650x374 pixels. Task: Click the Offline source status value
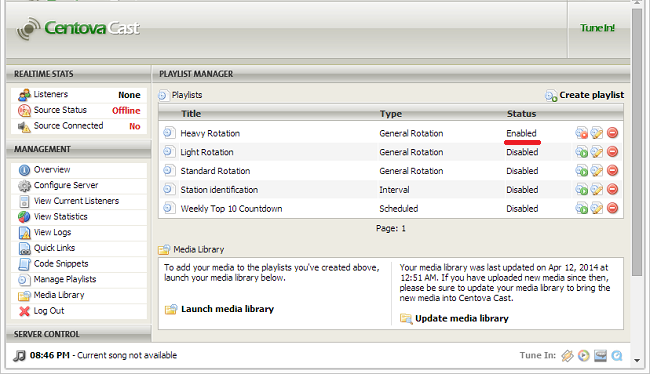click(126, 111)
